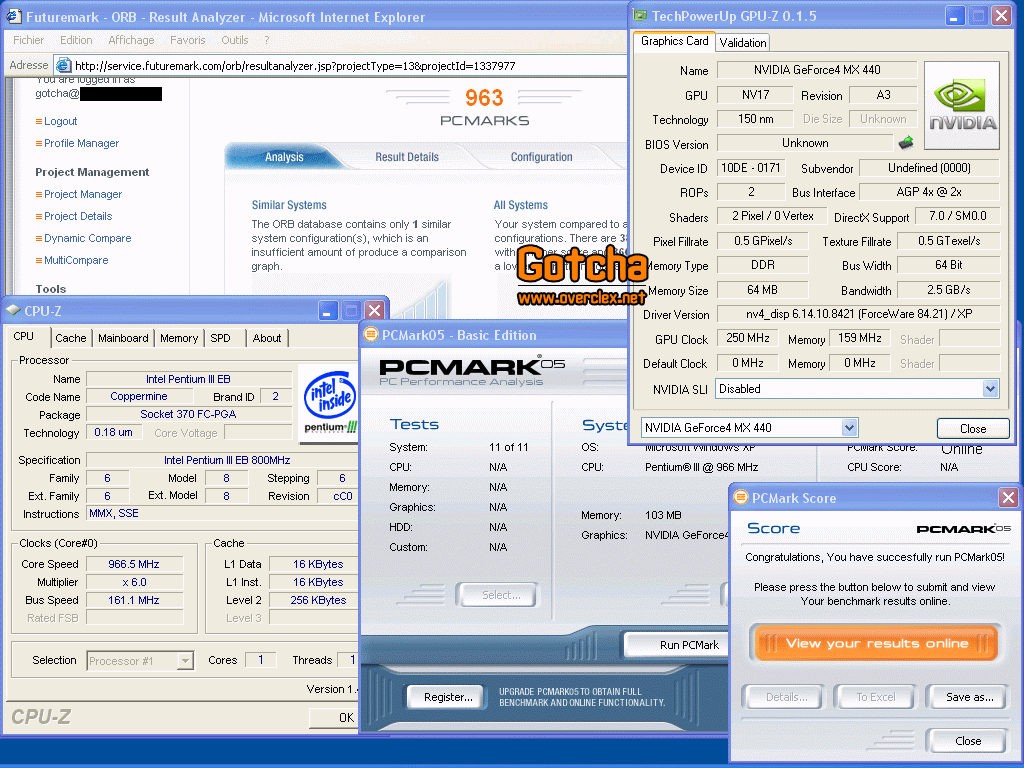
Task: Click the Intel Inside Pentium III logo
Action: 330,402
